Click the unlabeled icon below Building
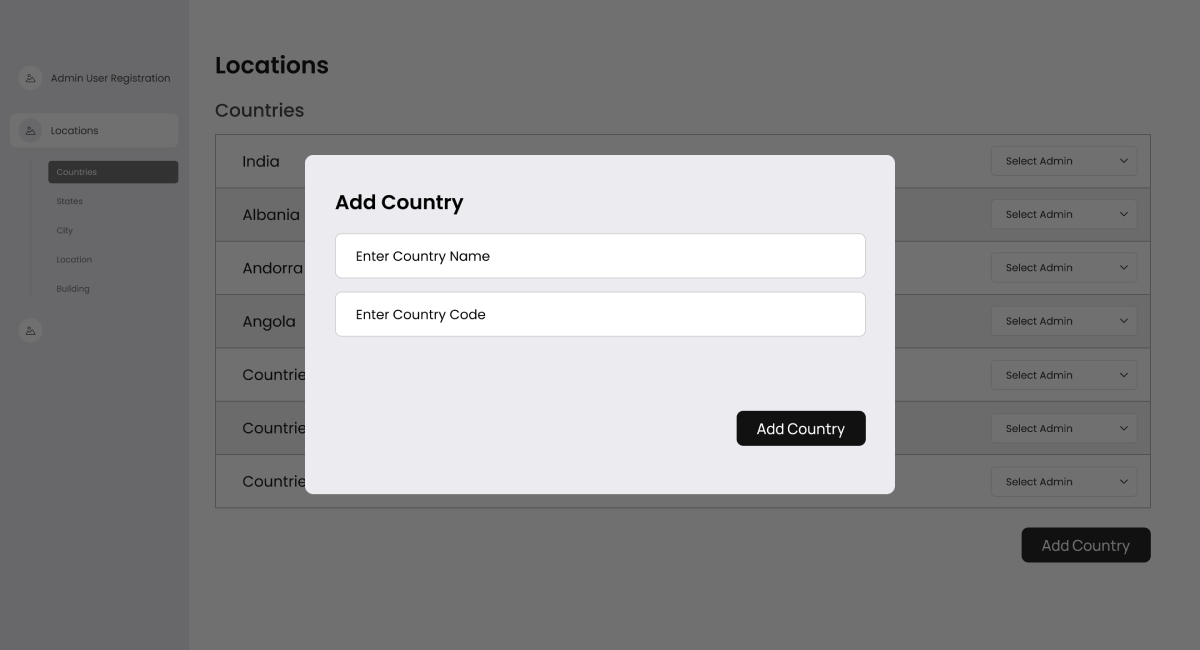 point(30,330)
